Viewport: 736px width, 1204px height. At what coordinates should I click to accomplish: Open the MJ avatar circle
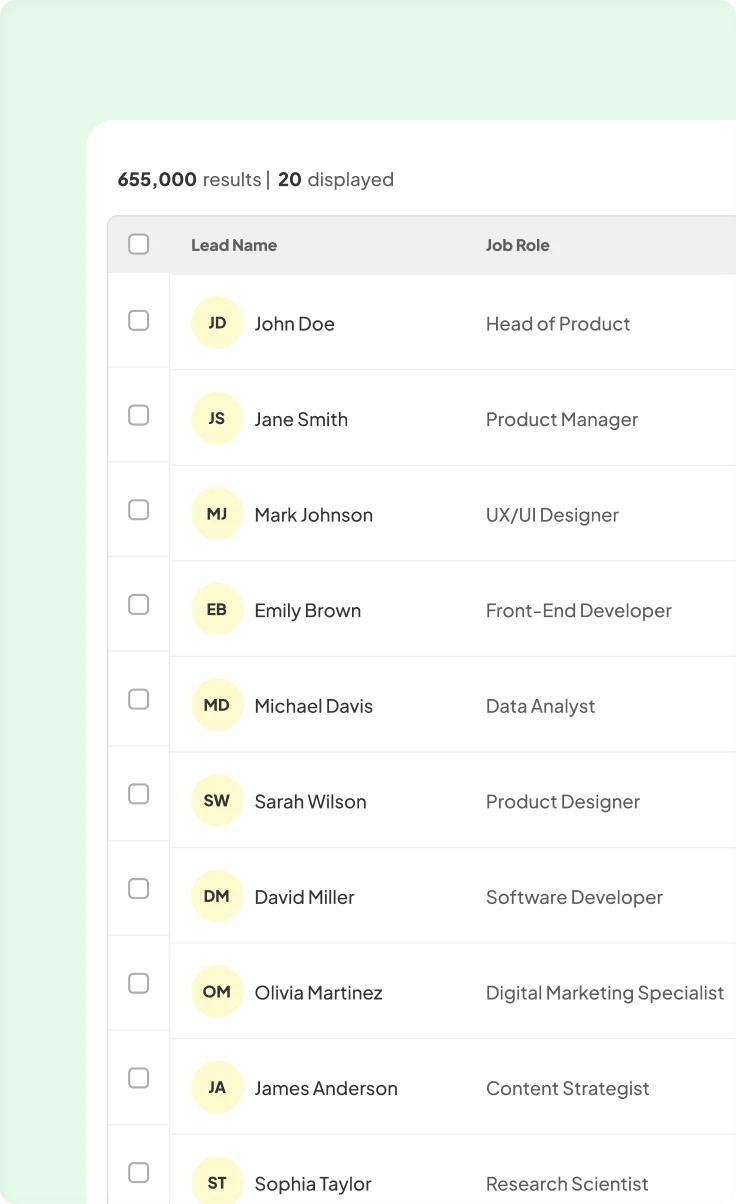tap(217, 514)
